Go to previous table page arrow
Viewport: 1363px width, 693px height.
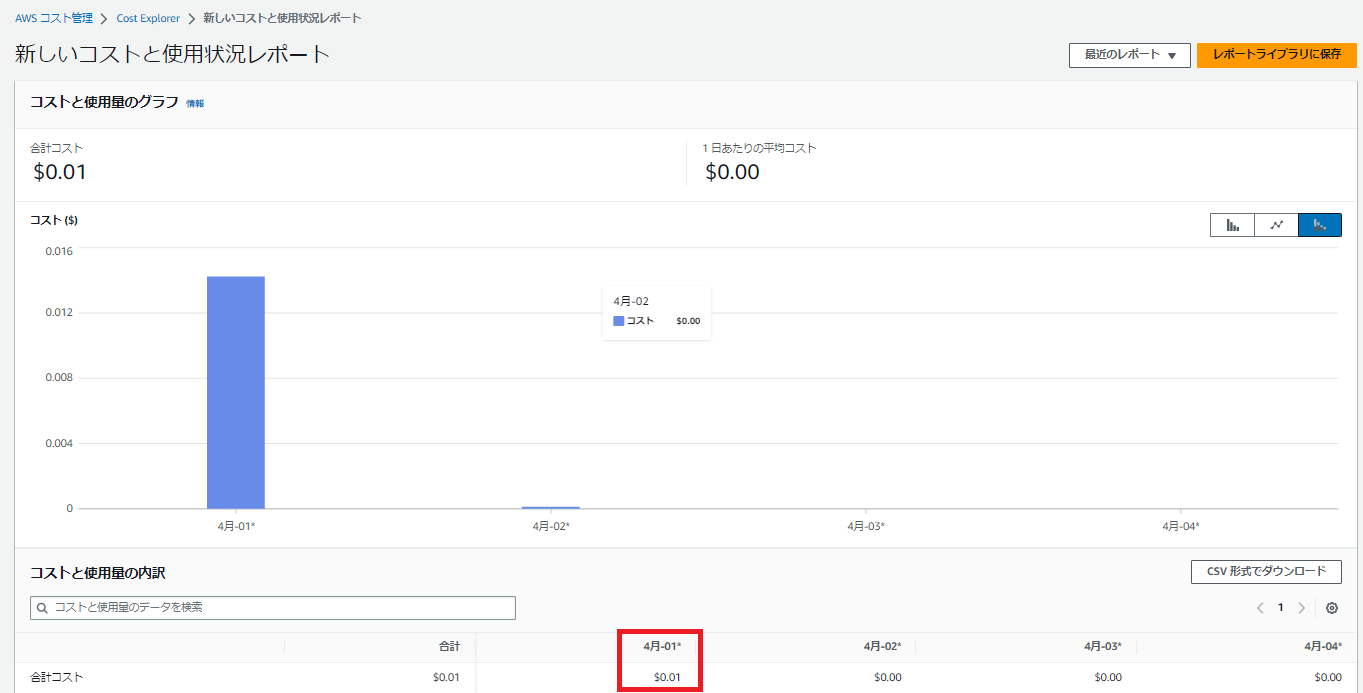[1260, 608]
